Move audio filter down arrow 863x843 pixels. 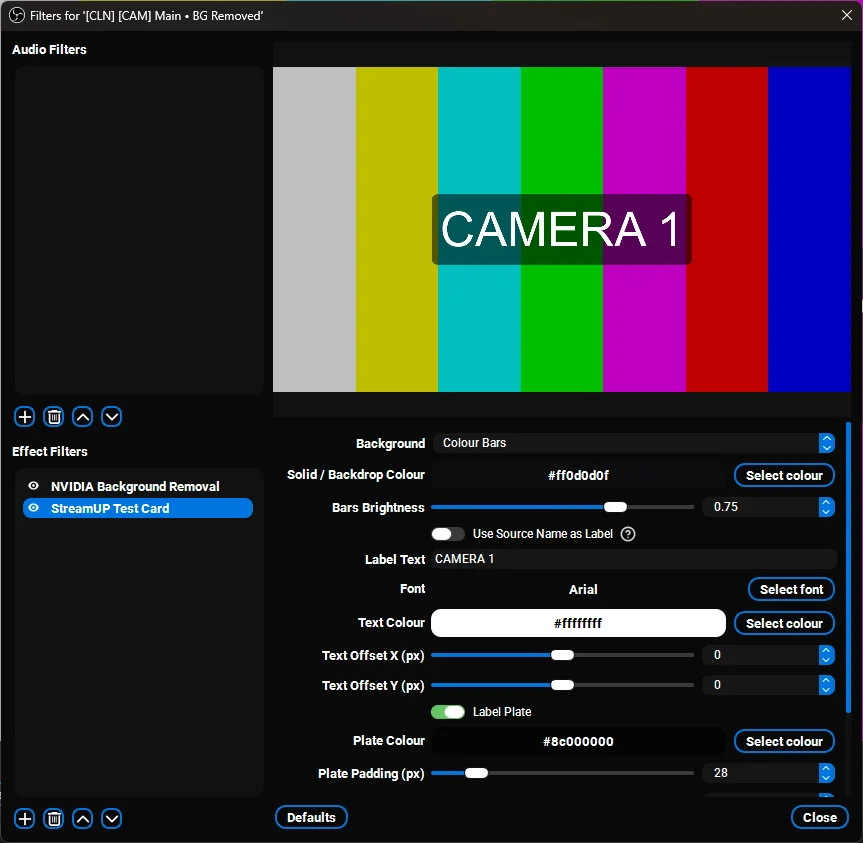click(112, 417)
